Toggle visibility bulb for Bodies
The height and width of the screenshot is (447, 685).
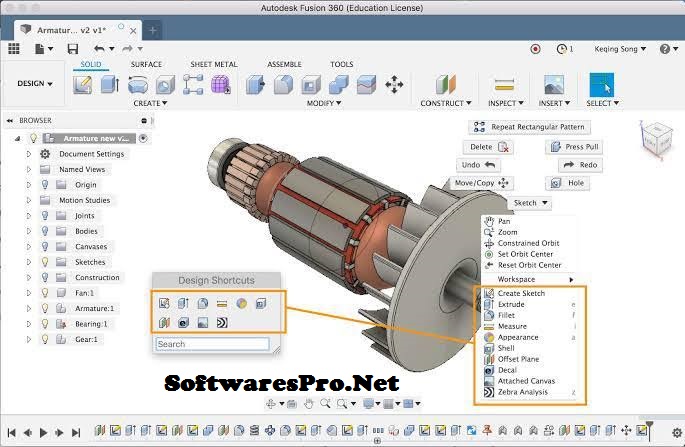click(45, 231)
